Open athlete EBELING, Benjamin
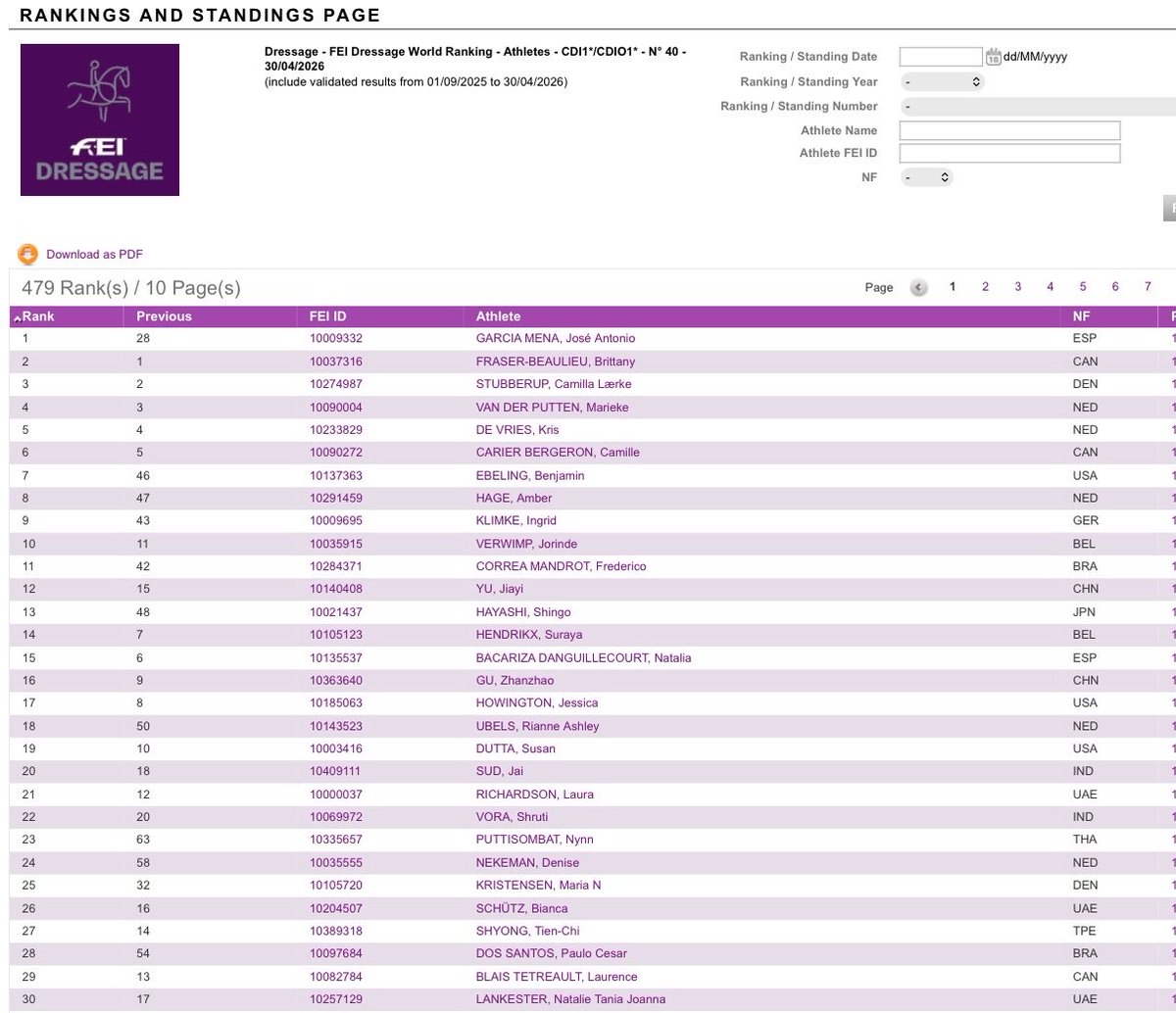Screen dimensions: 1176x1013 pos(530,476)
